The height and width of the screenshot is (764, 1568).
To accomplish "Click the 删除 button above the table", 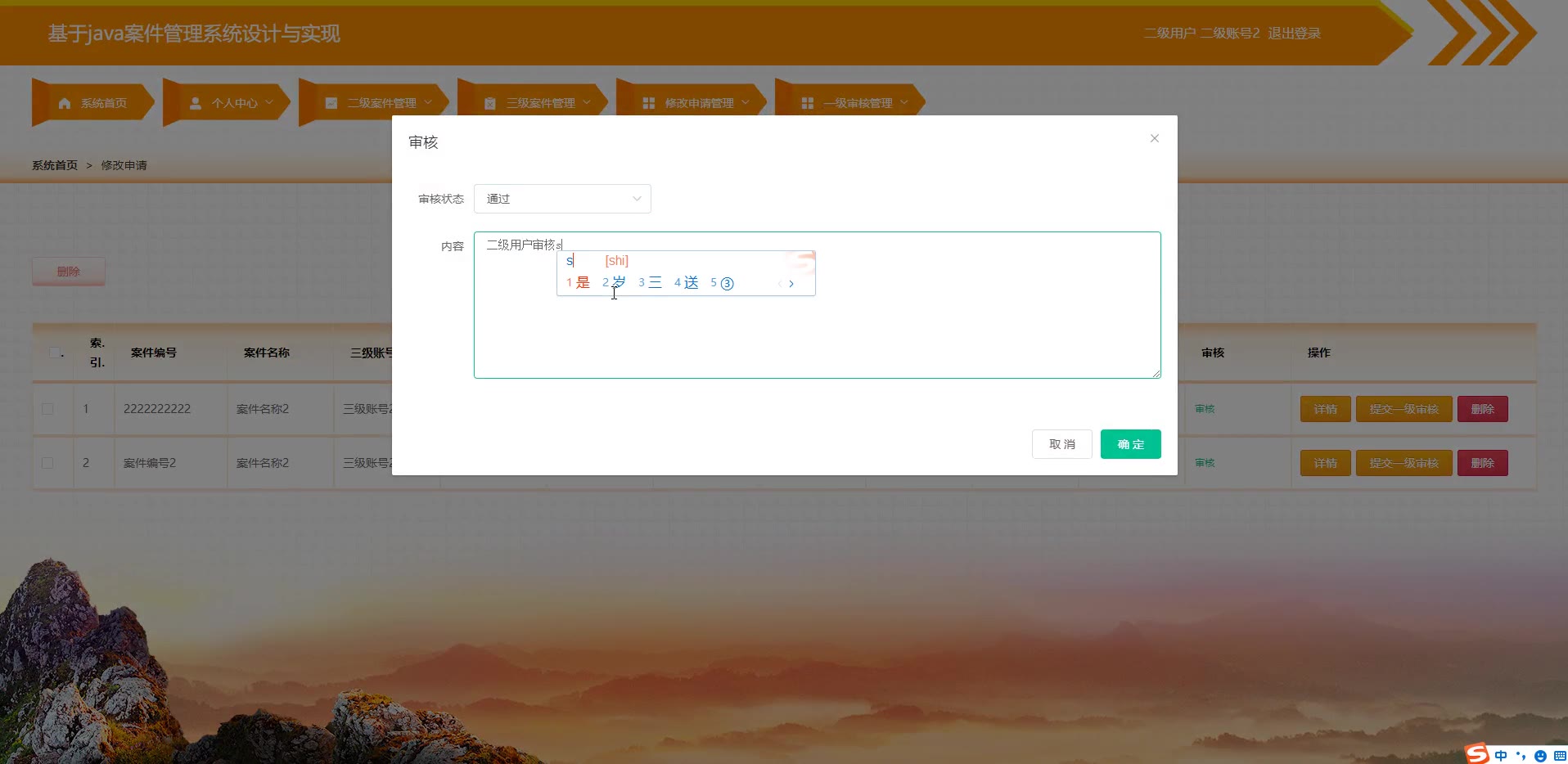I will coord(69,272).
